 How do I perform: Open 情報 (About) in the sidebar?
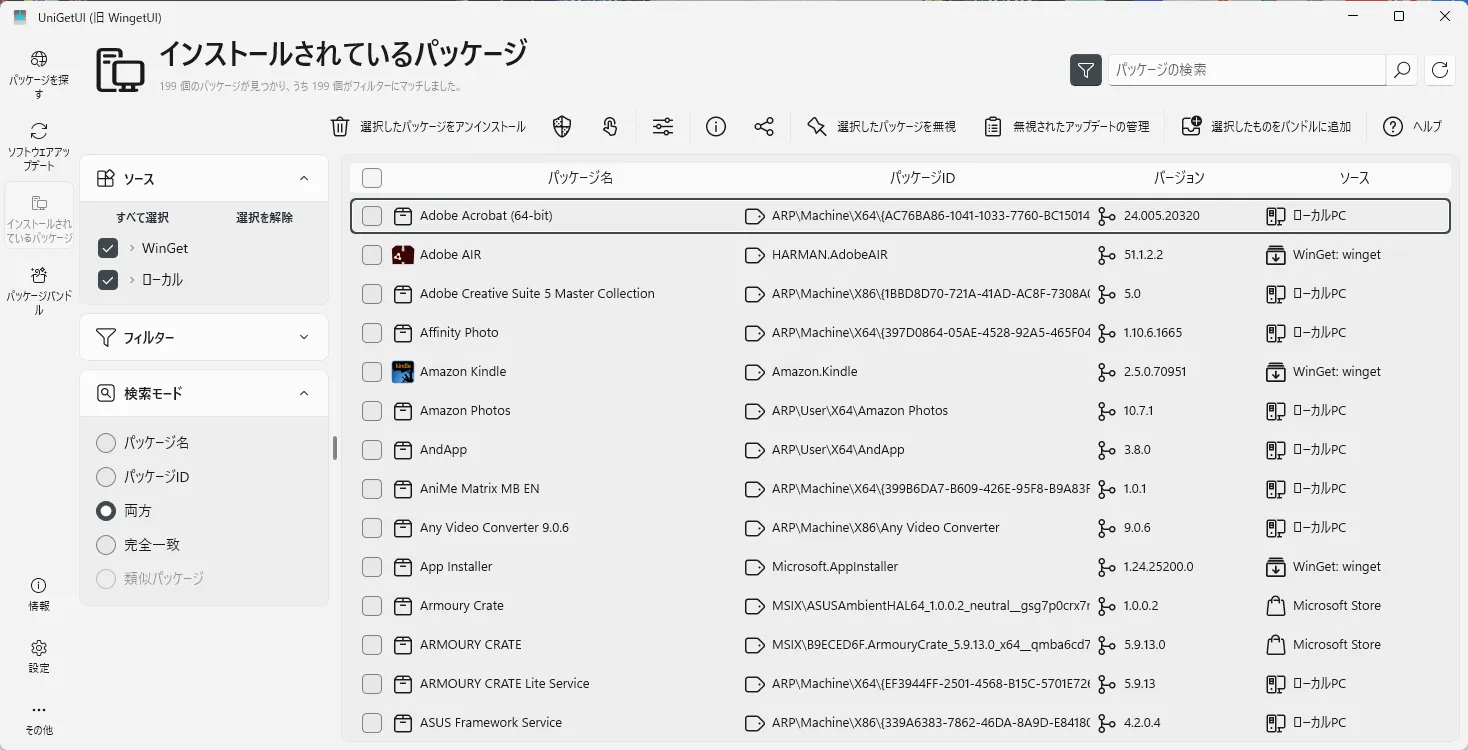pyautogui.click(x=39, y=594)
